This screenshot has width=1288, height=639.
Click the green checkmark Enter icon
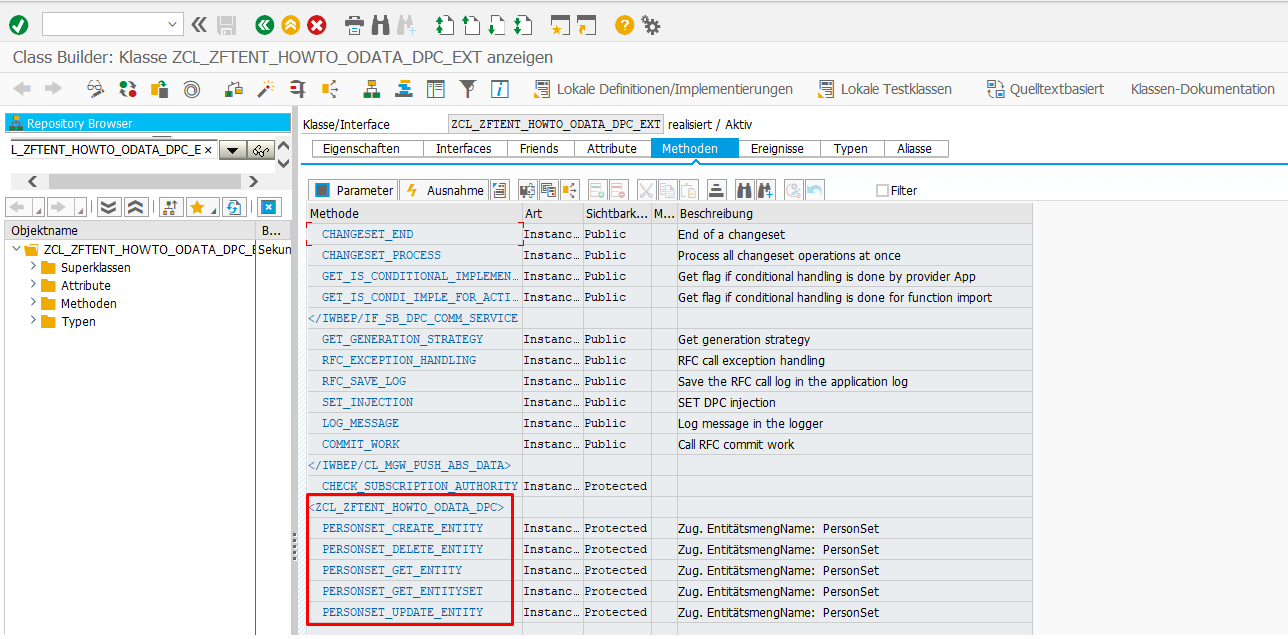tap(19, 25)
